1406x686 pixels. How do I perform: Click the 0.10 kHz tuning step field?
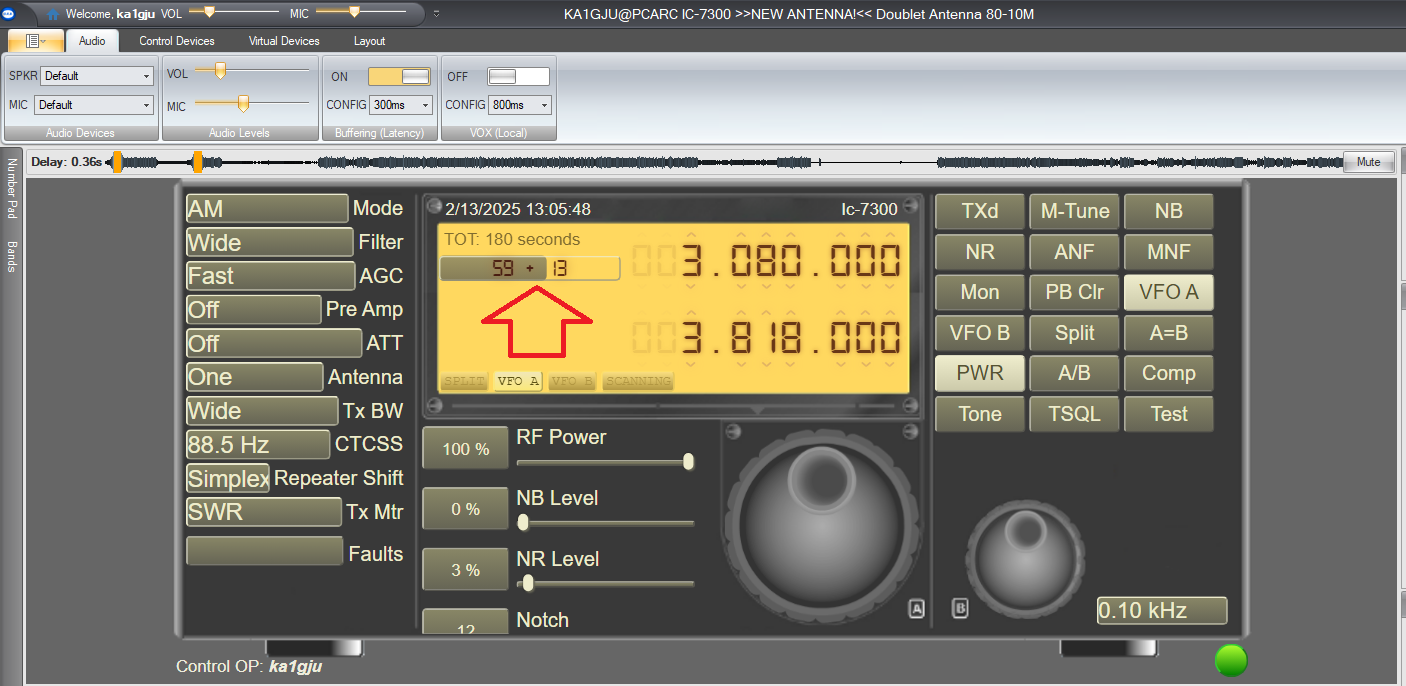(x=1161, y=610)
